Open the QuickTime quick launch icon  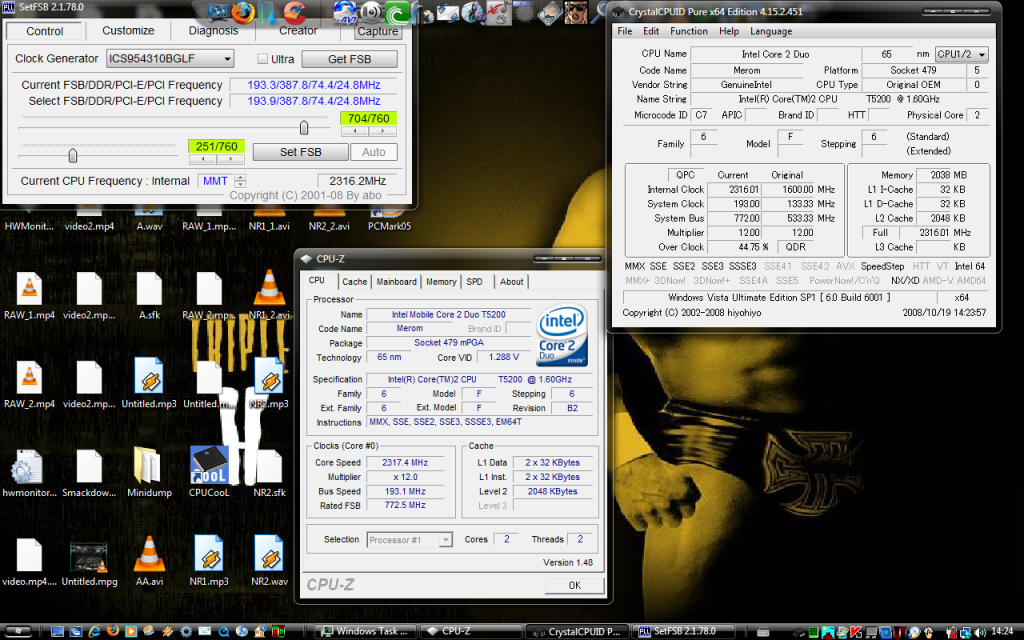coord(223,632)
